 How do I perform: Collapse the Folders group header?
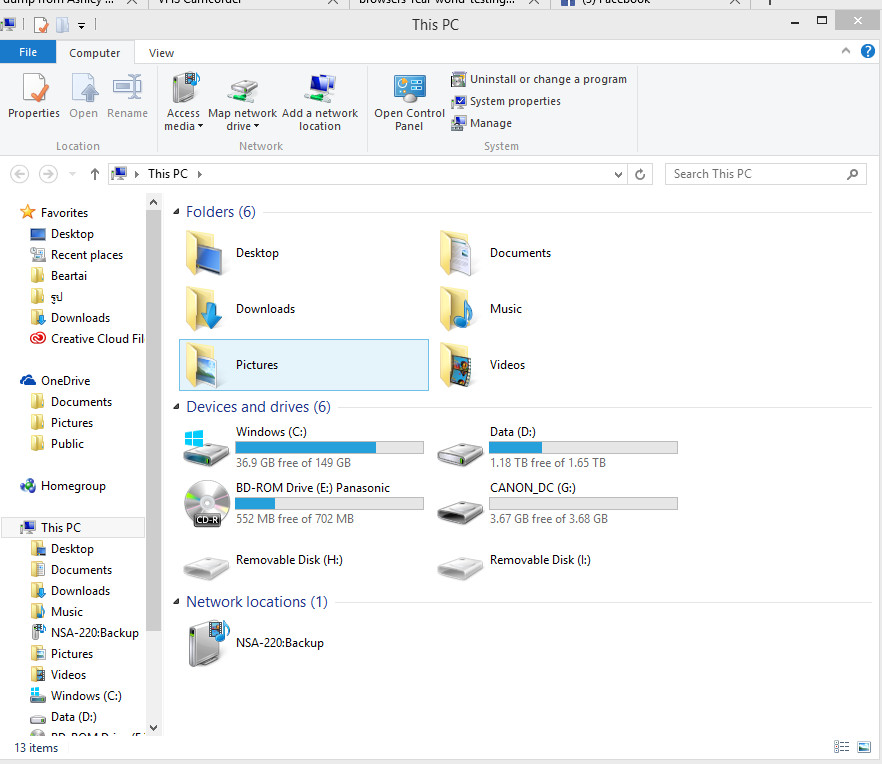pos(176,212)
